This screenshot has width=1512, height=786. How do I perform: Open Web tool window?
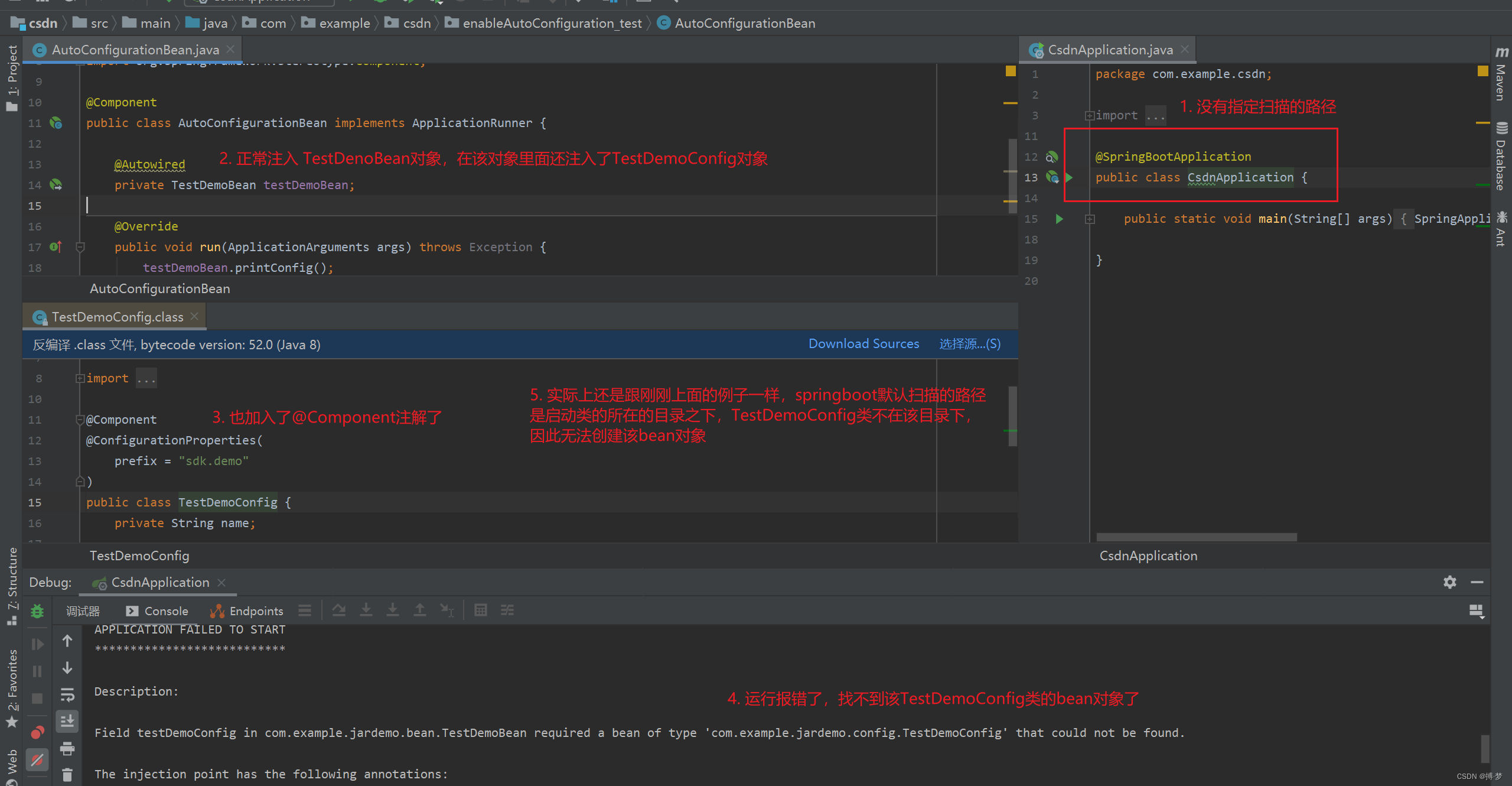(x=12, y=766)
